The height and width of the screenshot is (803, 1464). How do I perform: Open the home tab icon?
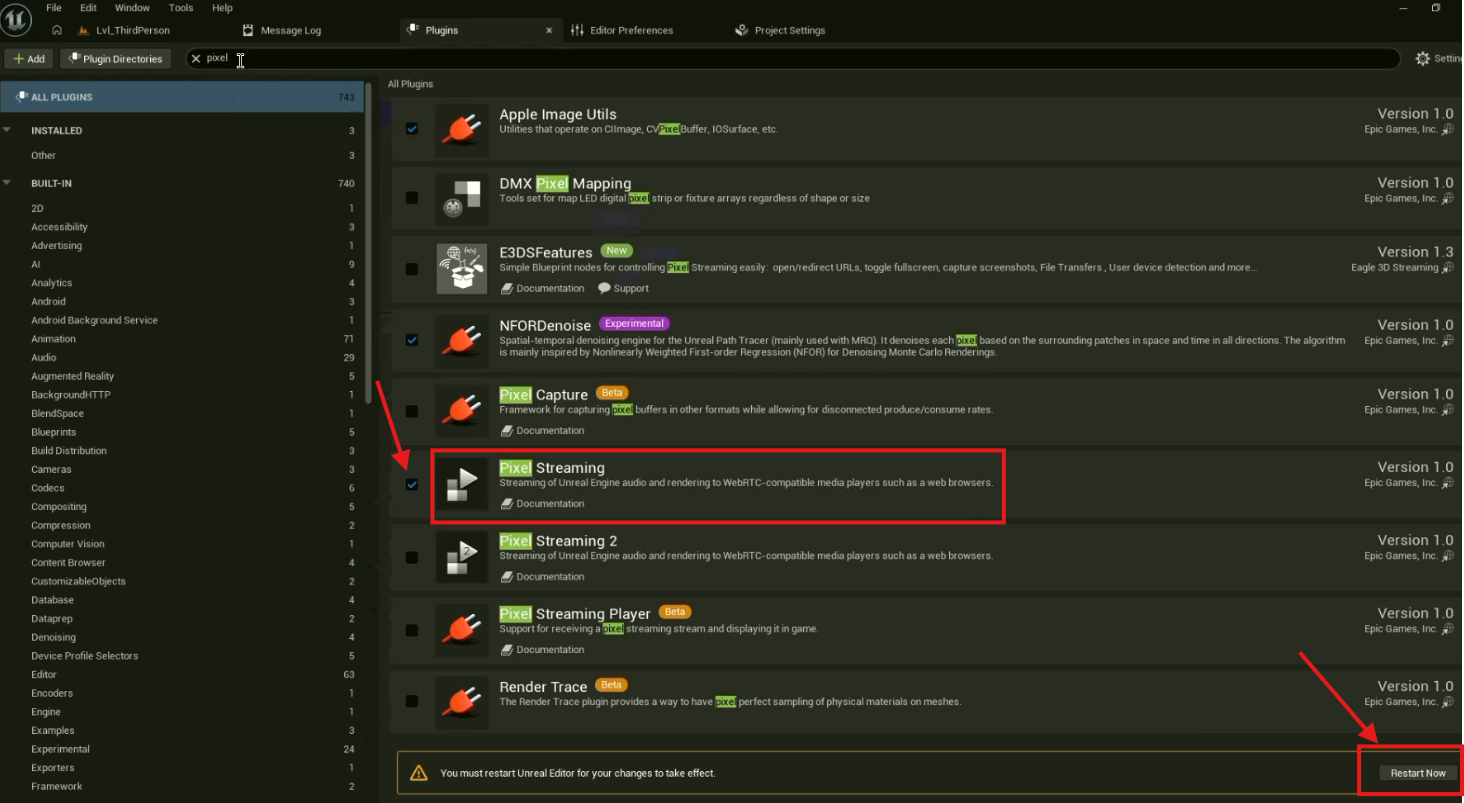point(57,30)
